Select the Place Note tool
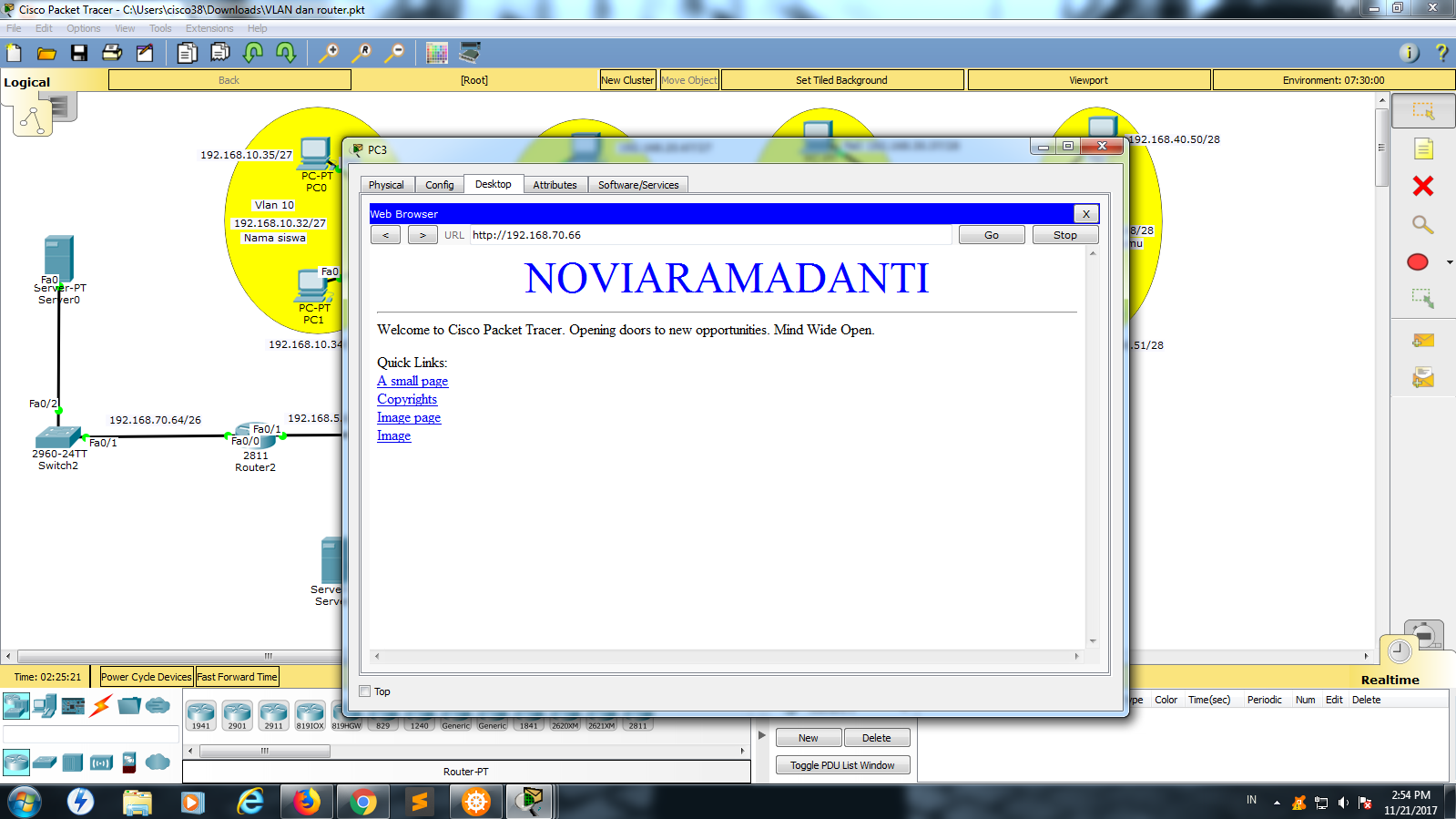The image size is (1456, 819). [1423, 148]
